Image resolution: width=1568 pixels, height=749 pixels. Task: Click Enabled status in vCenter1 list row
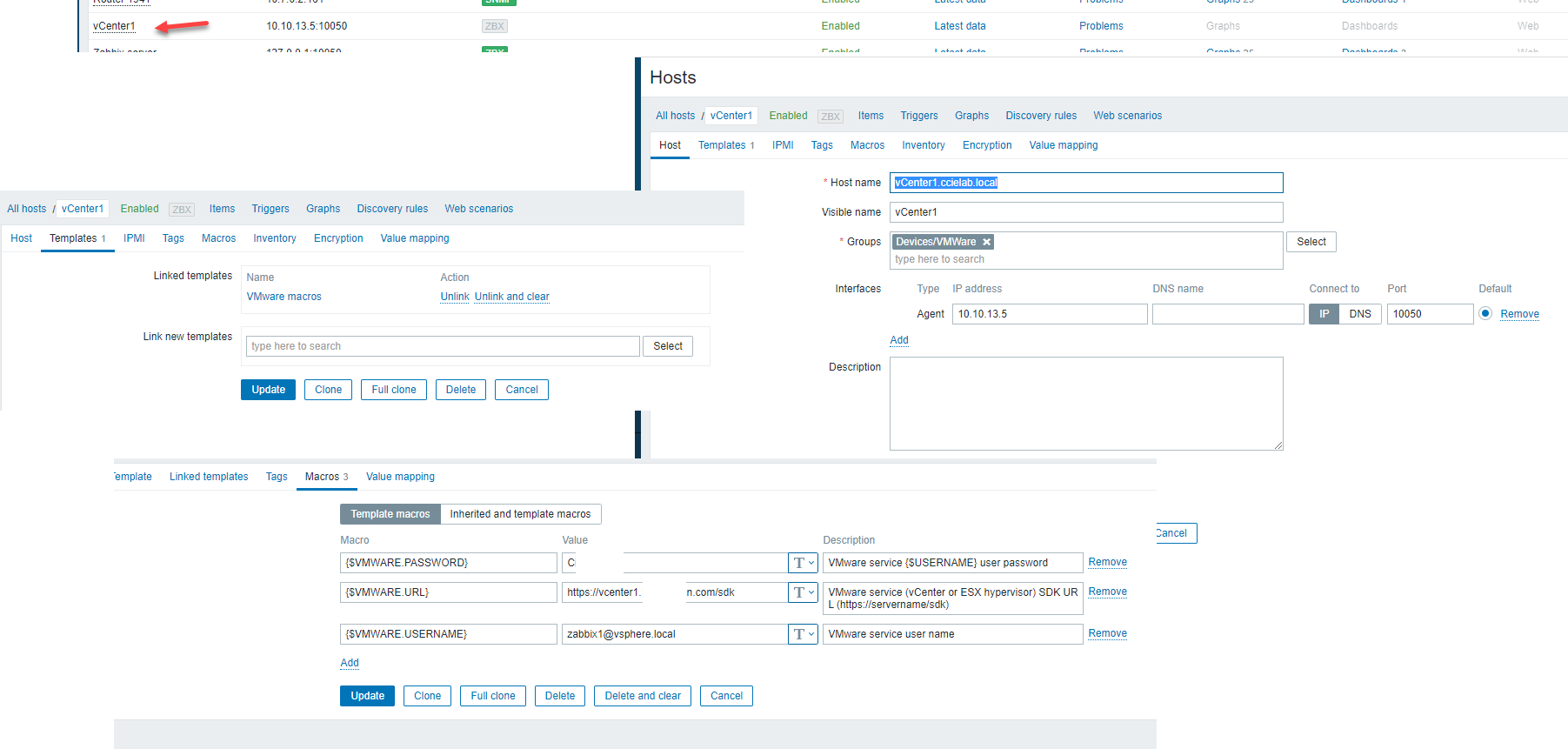click(840, 26)
